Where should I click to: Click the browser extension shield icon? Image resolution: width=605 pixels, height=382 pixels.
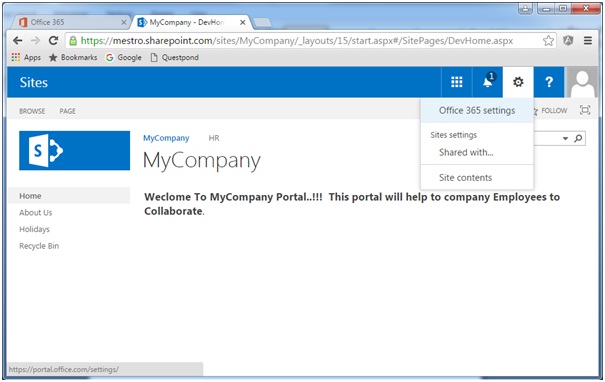(568, 40)
